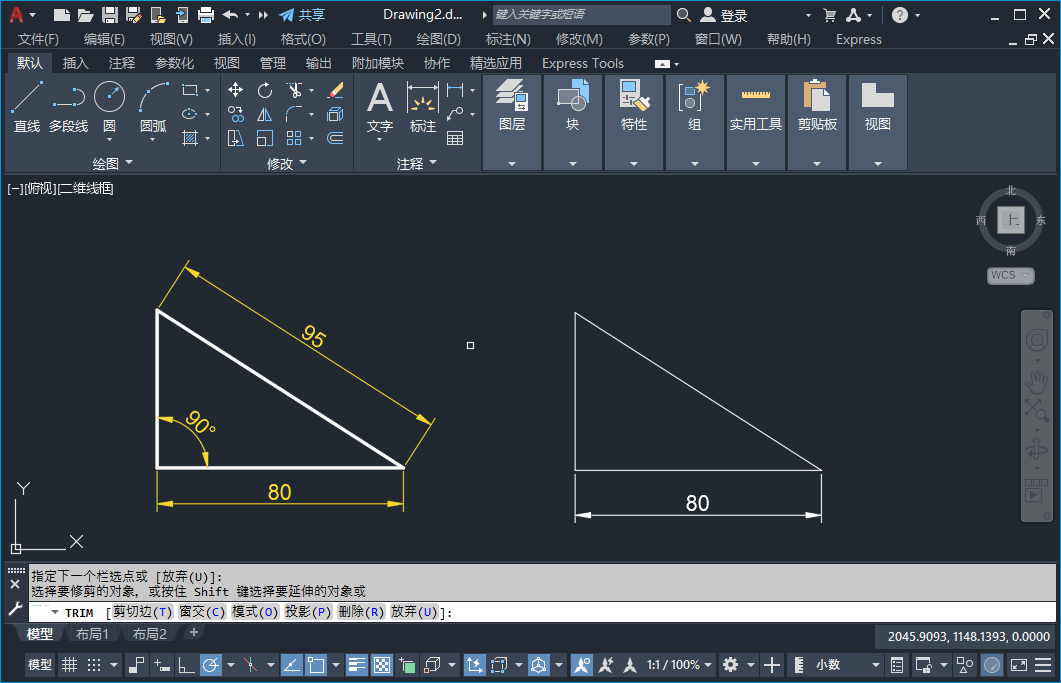Click the Plot (print) icon in toolbar

[206, 14]
